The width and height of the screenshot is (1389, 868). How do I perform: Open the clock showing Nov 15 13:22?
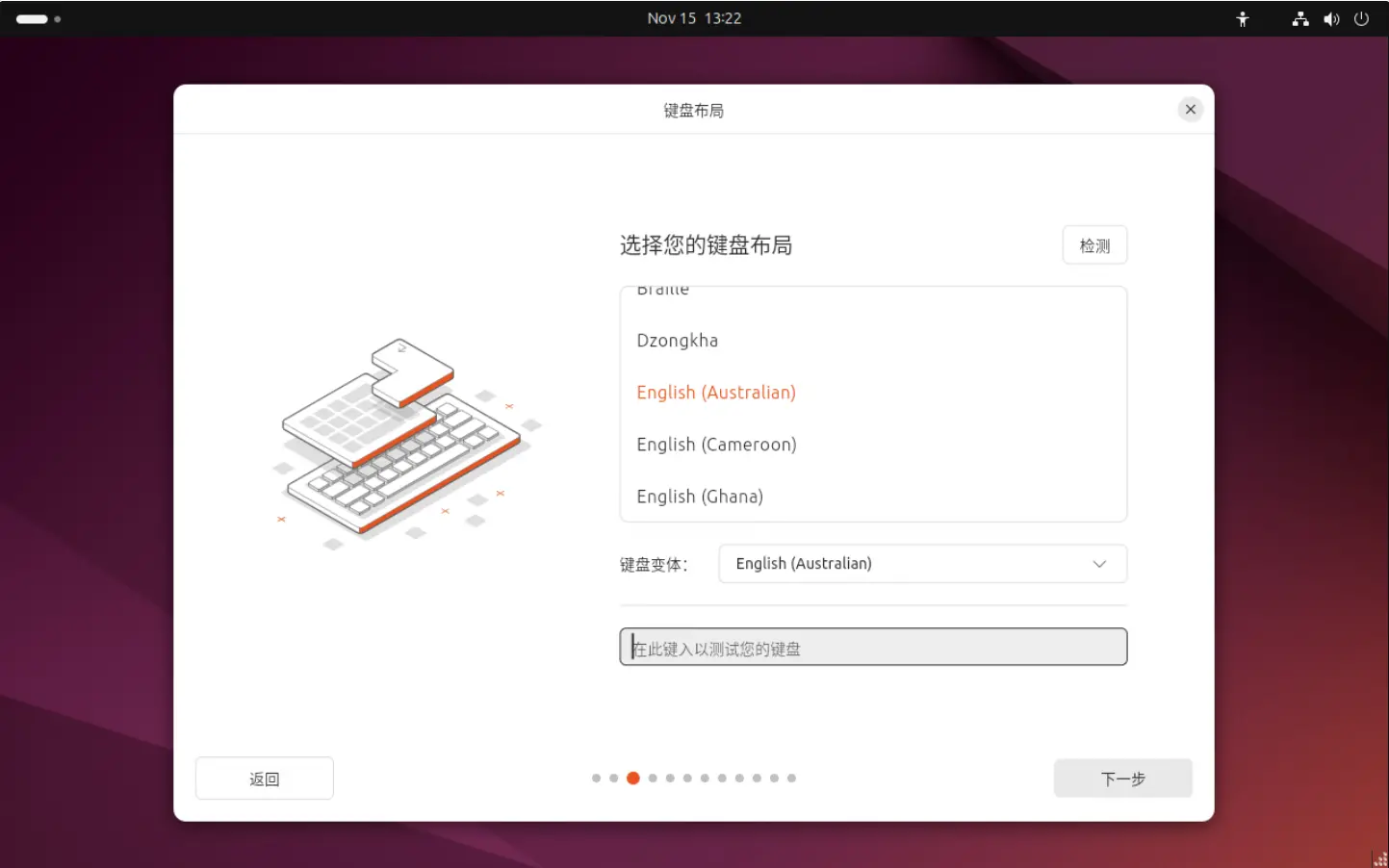693,18
